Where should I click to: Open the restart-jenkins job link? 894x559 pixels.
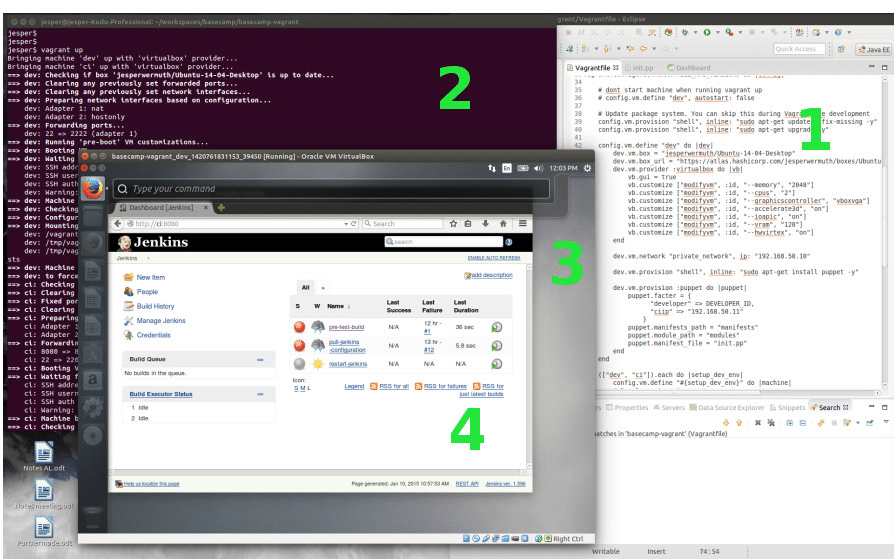pyautogui.click(x=348, y=364)
